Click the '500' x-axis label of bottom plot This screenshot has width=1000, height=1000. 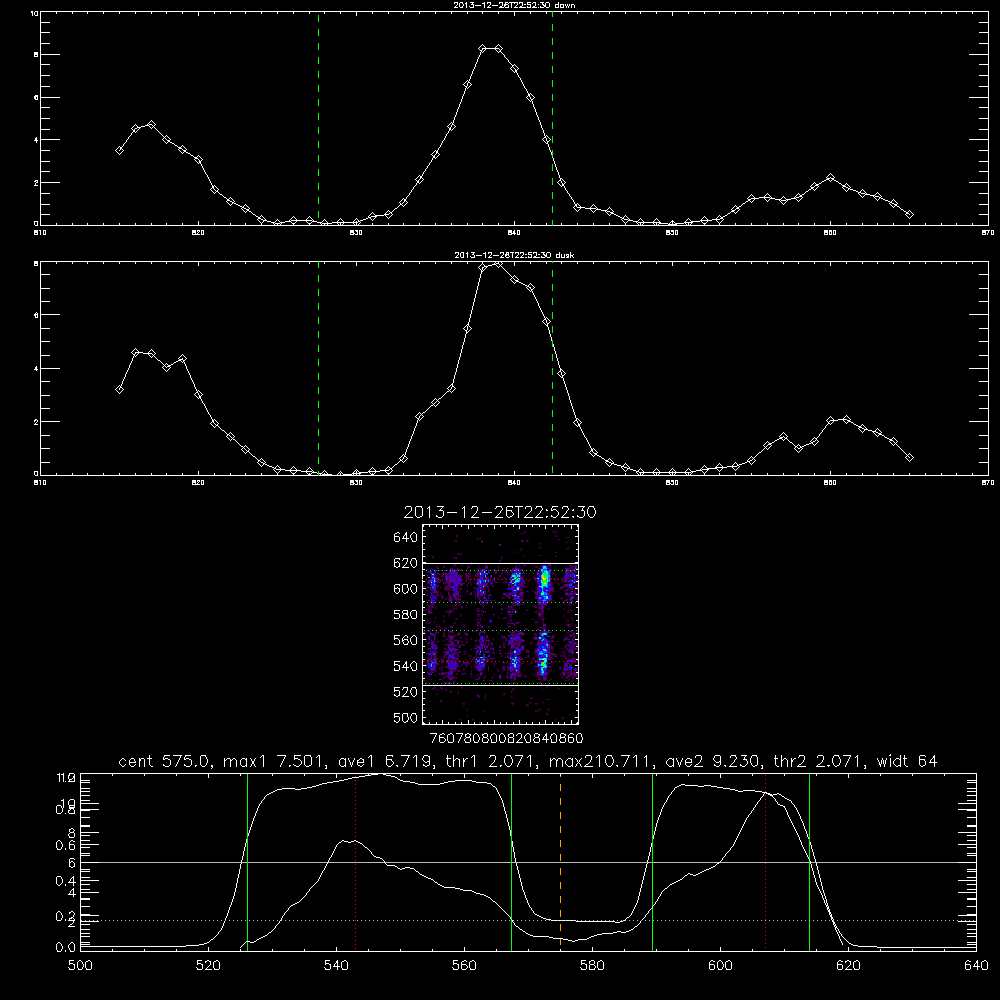80,966
